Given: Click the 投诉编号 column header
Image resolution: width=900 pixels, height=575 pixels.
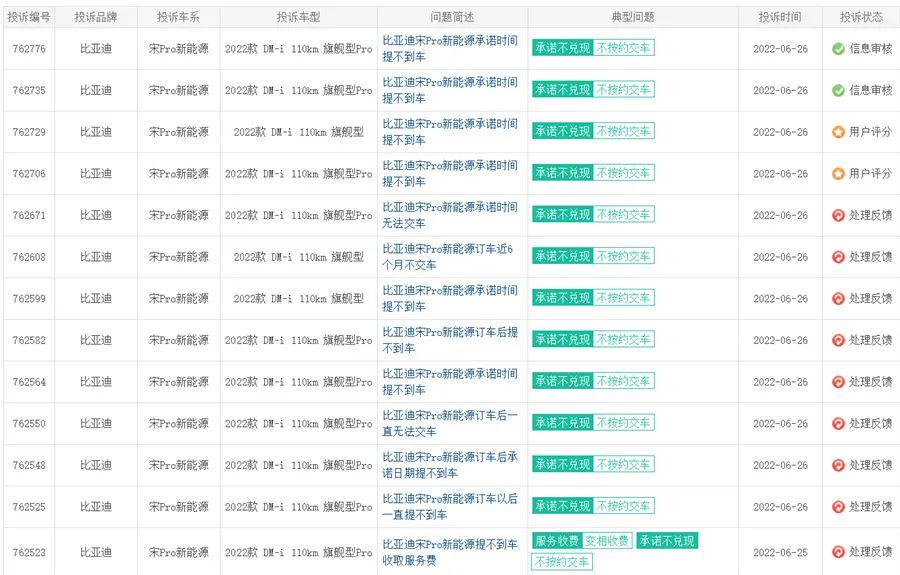Looking at the screenshot, I should (x=29, y=17).
